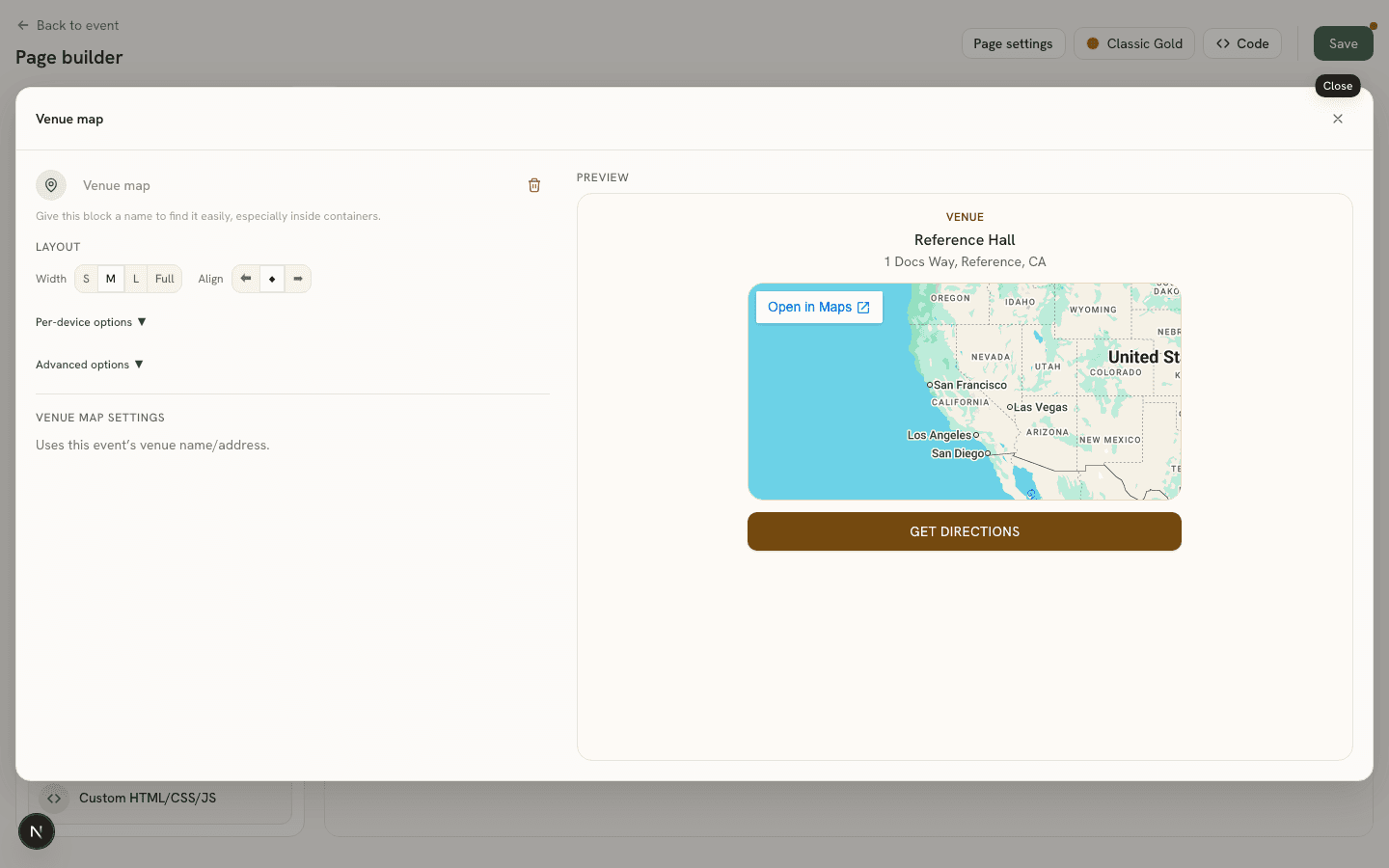
Task: Set width to L
Action: [136, 279]
